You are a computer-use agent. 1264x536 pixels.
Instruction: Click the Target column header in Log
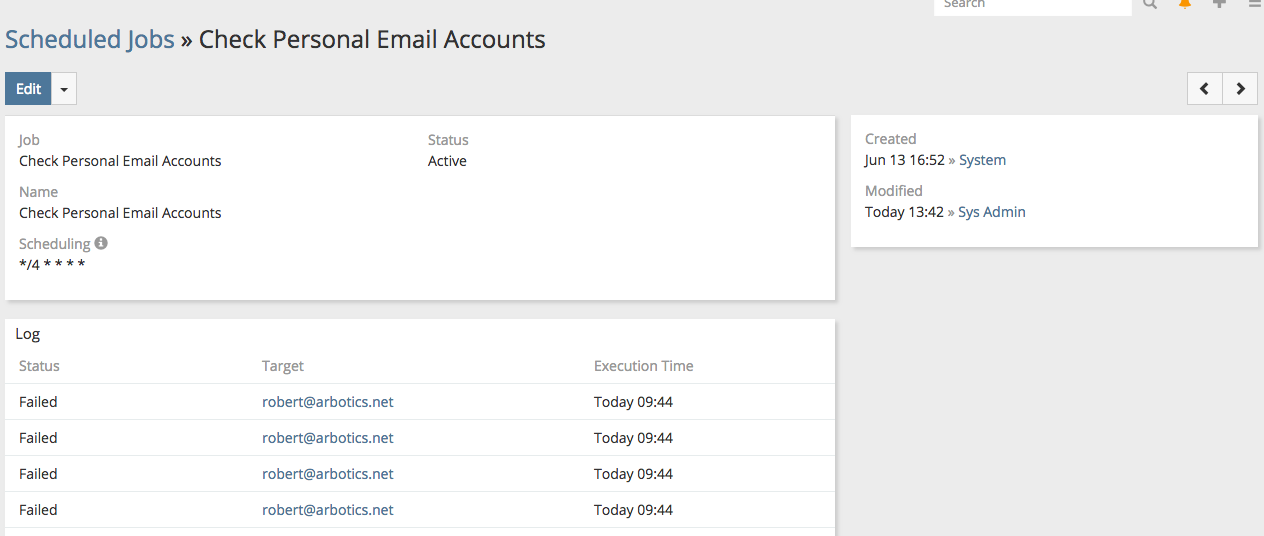(x=283, y=366)
